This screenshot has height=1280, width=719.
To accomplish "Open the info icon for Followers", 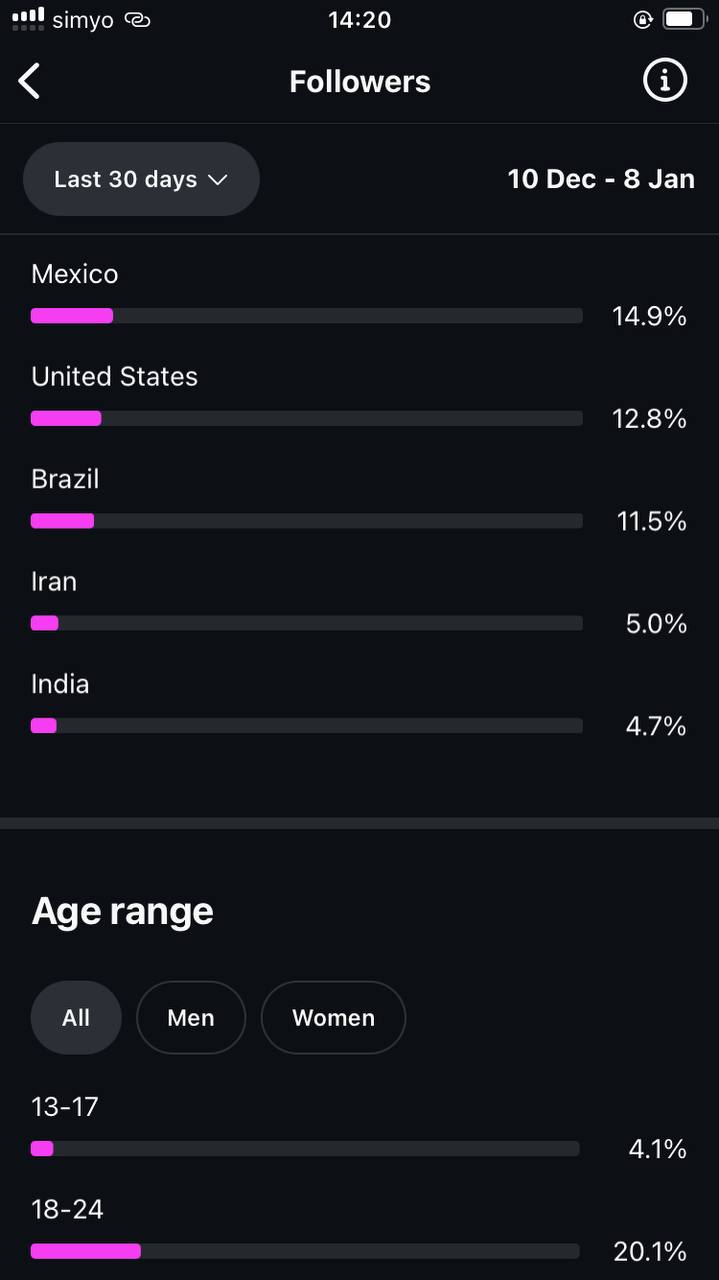I will [665, 81].
